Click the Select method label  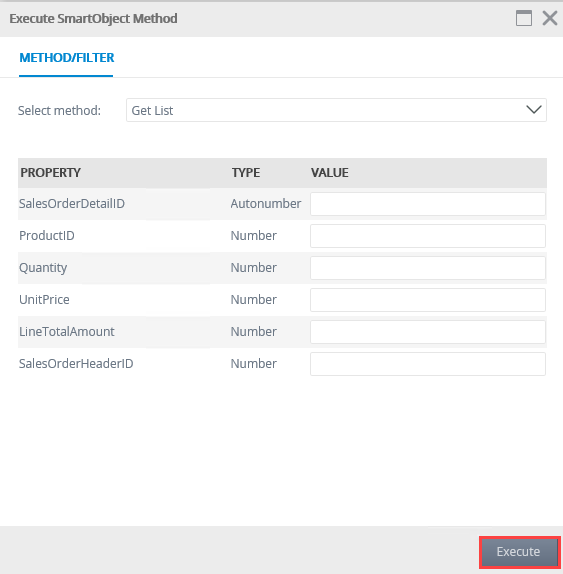59,111
